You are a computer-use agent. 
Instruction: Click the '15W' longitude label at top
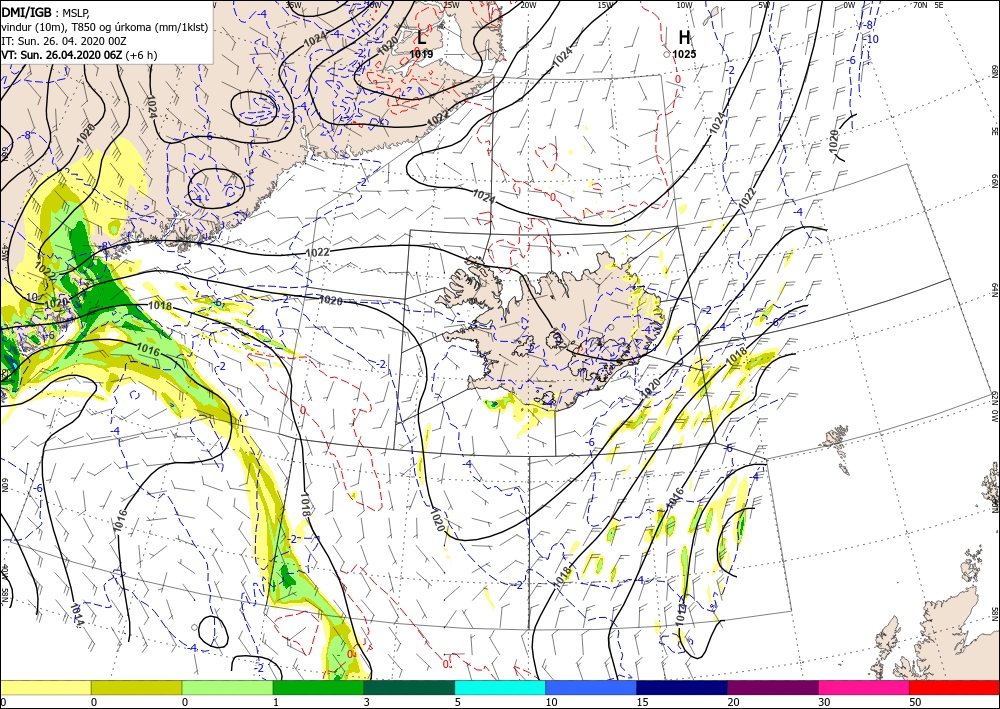(x=606, y=5)
